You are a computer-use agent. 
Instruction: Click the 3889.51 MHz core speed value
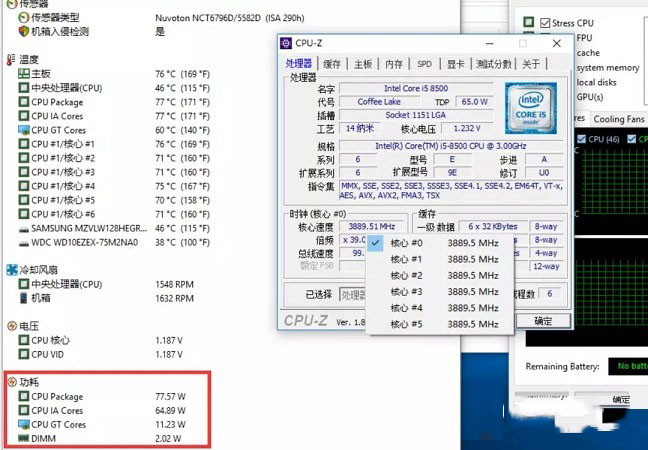tap(371, 226)
